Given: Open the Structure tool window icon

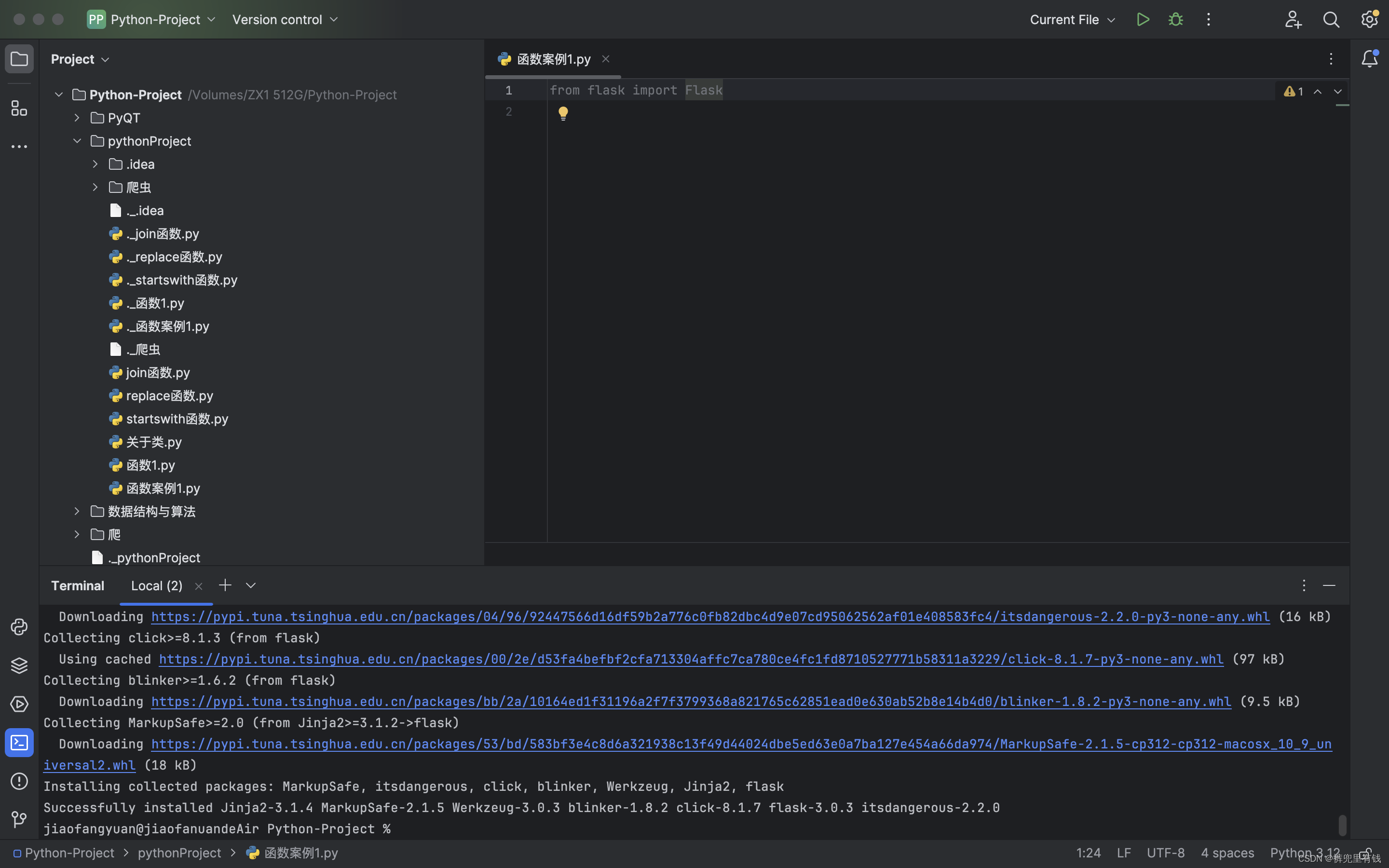Looking at the screenshot, I should pos(19,108).
